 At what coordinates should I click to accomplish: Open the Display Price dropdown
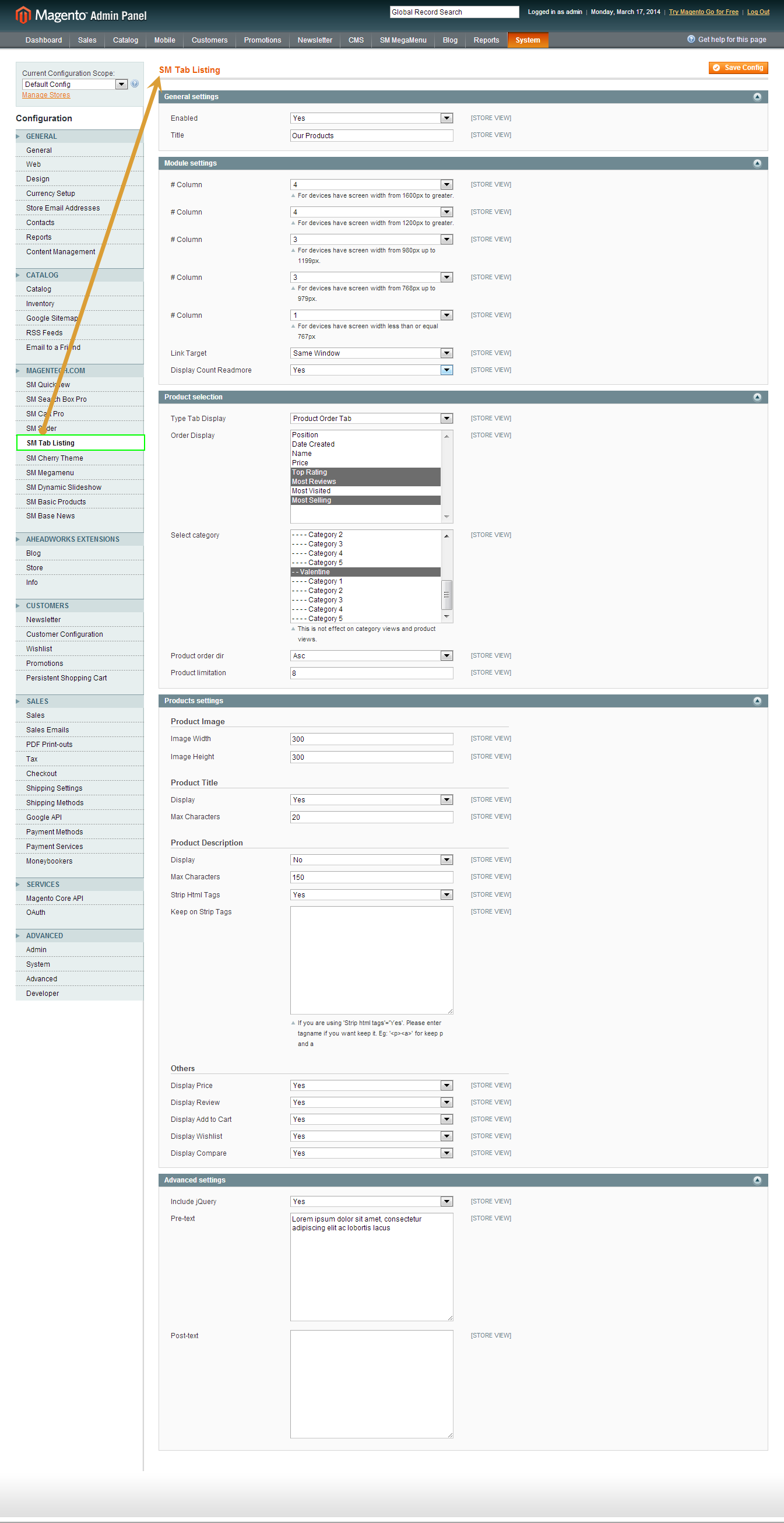pyautogui.click(x=371, y=1086)
